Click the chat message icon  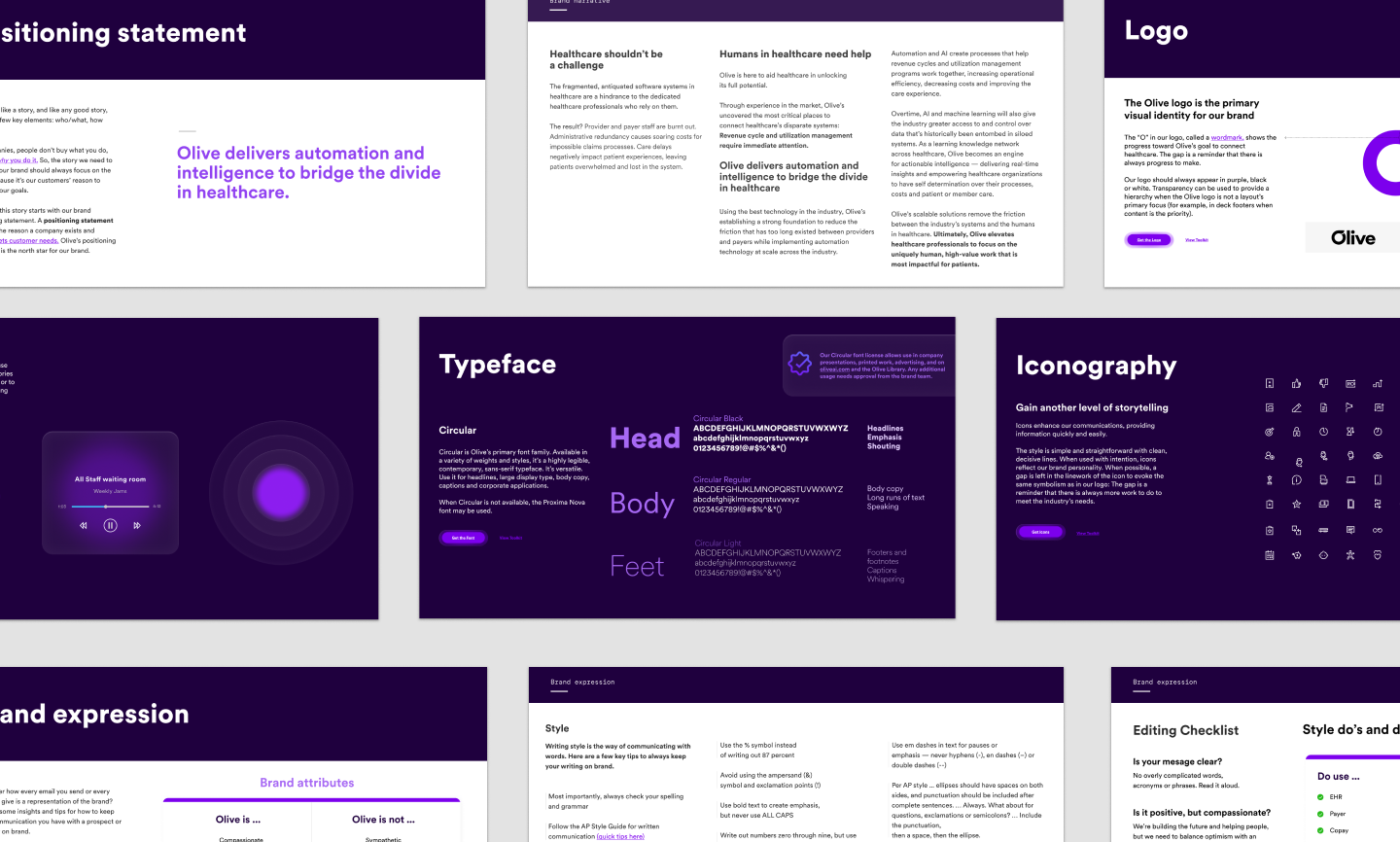(1350, 530)
